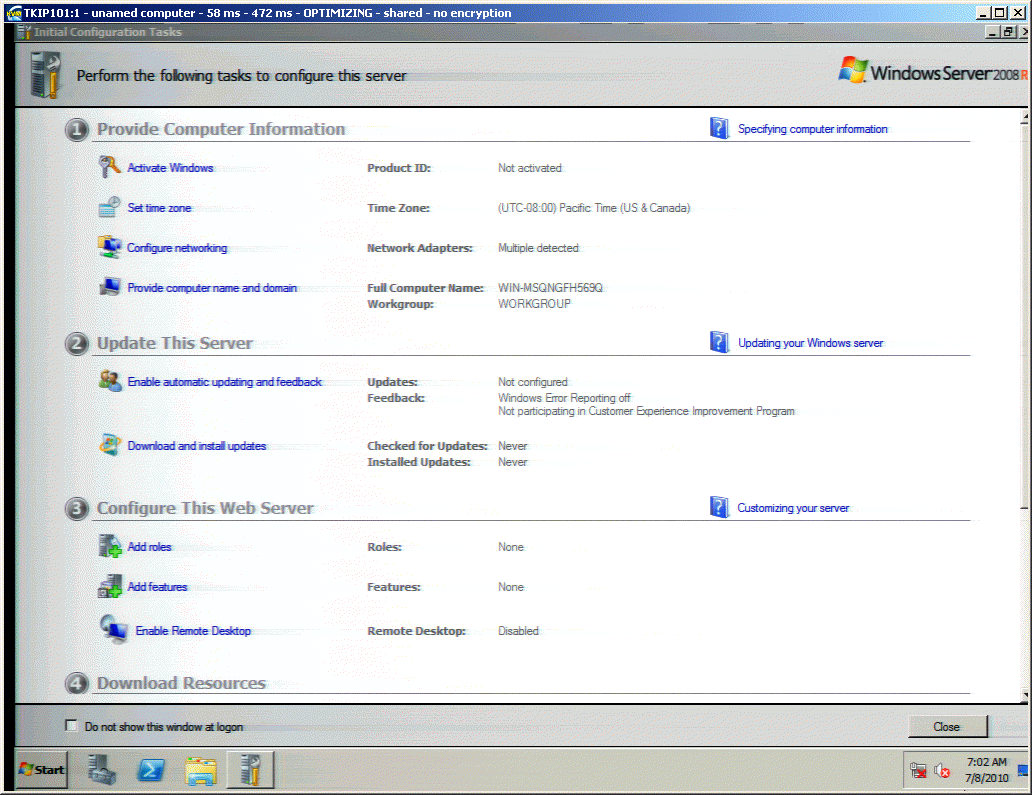
Task: Click the Download Resources section heading
Action: (x=182, y=683)
